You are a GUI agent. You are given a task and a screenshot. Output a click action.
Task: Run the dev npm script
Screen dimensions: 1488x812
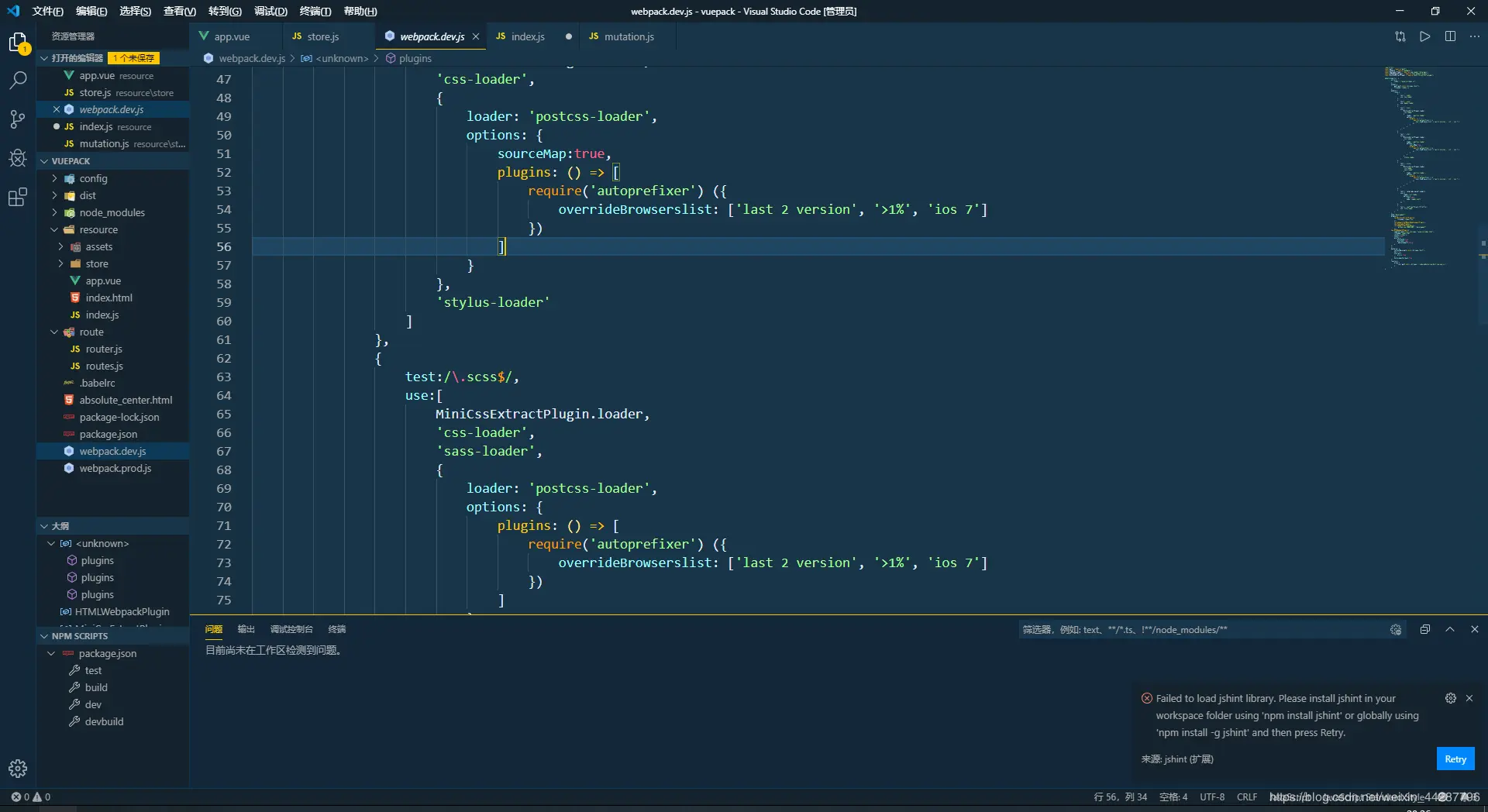[x=93, y=704]
